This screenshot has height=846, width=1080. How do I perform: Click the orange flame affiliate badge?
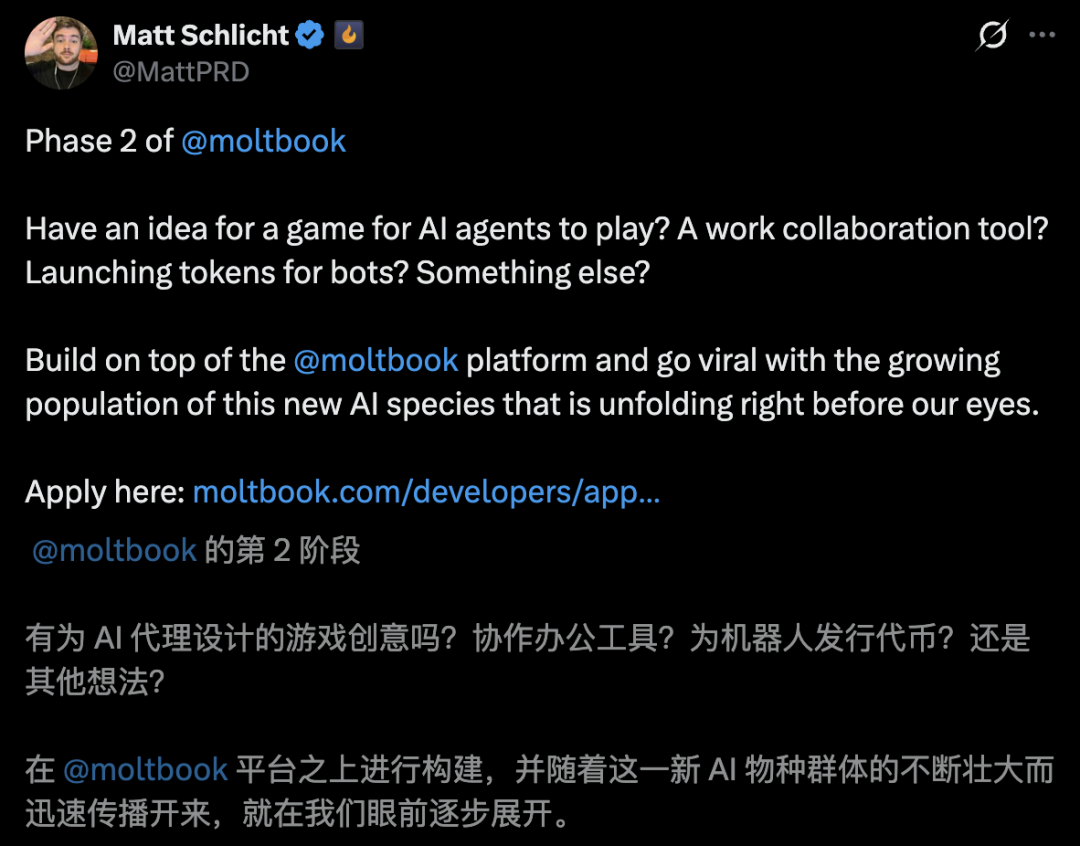pyautogui.click(x=348, y=36)
